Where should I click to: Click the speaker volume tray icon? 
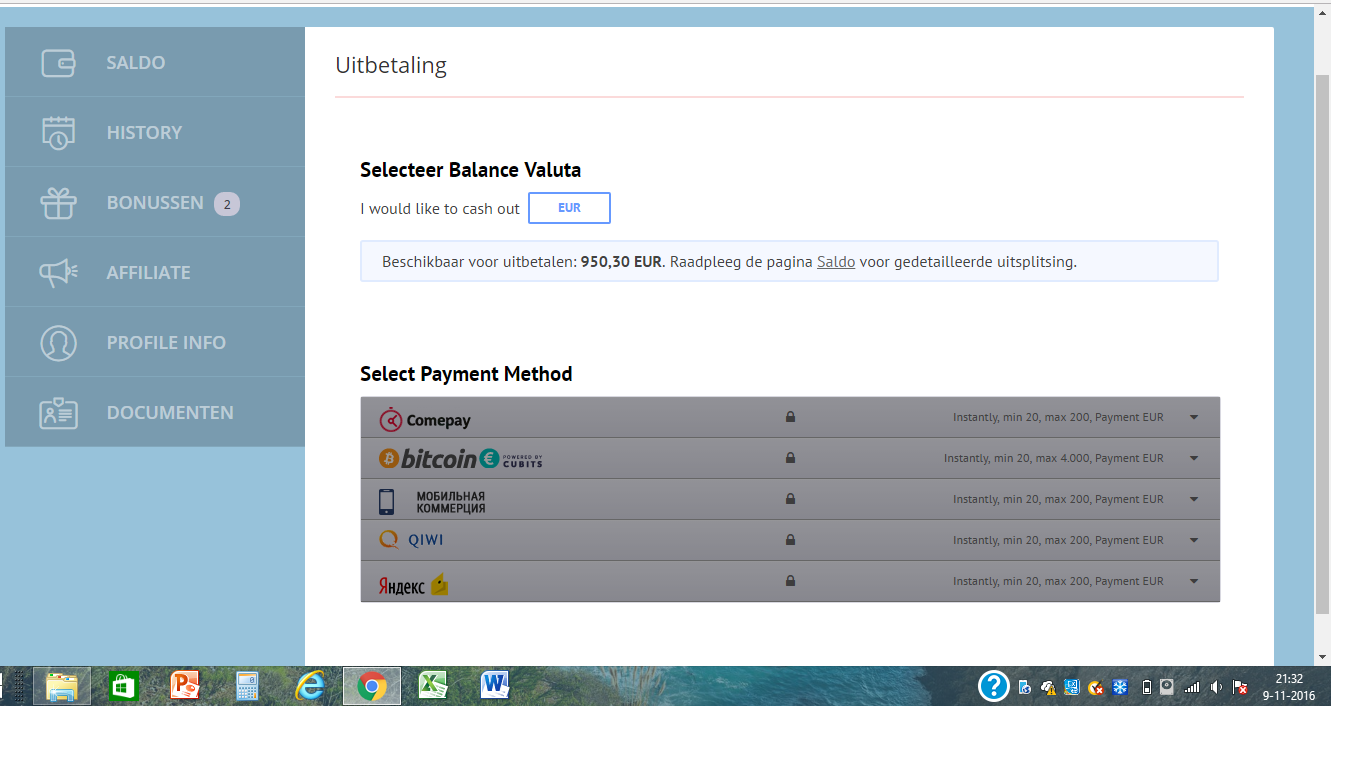click(x=1216, y=687)
